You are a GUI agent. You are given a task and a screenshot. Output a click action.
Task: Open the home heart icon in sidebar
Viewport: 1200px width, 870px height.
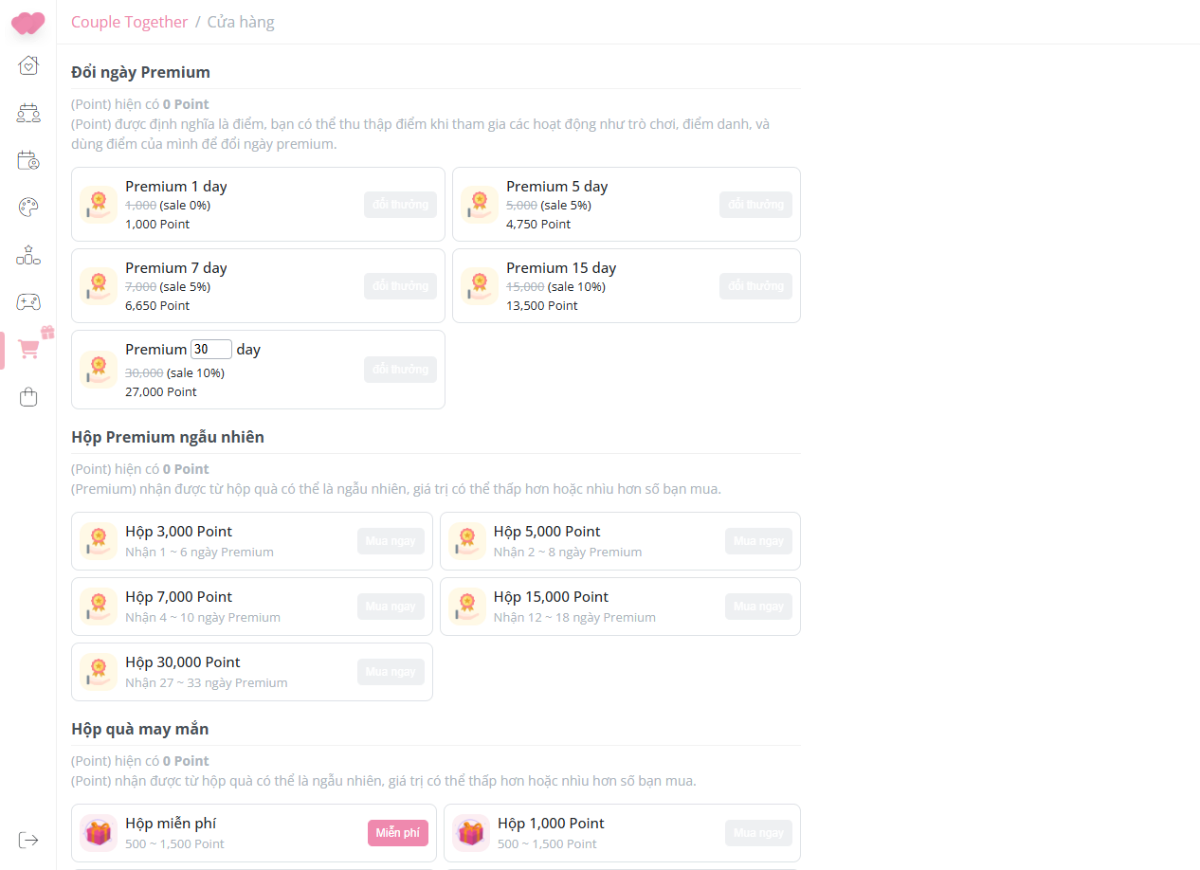click(28, 66)
